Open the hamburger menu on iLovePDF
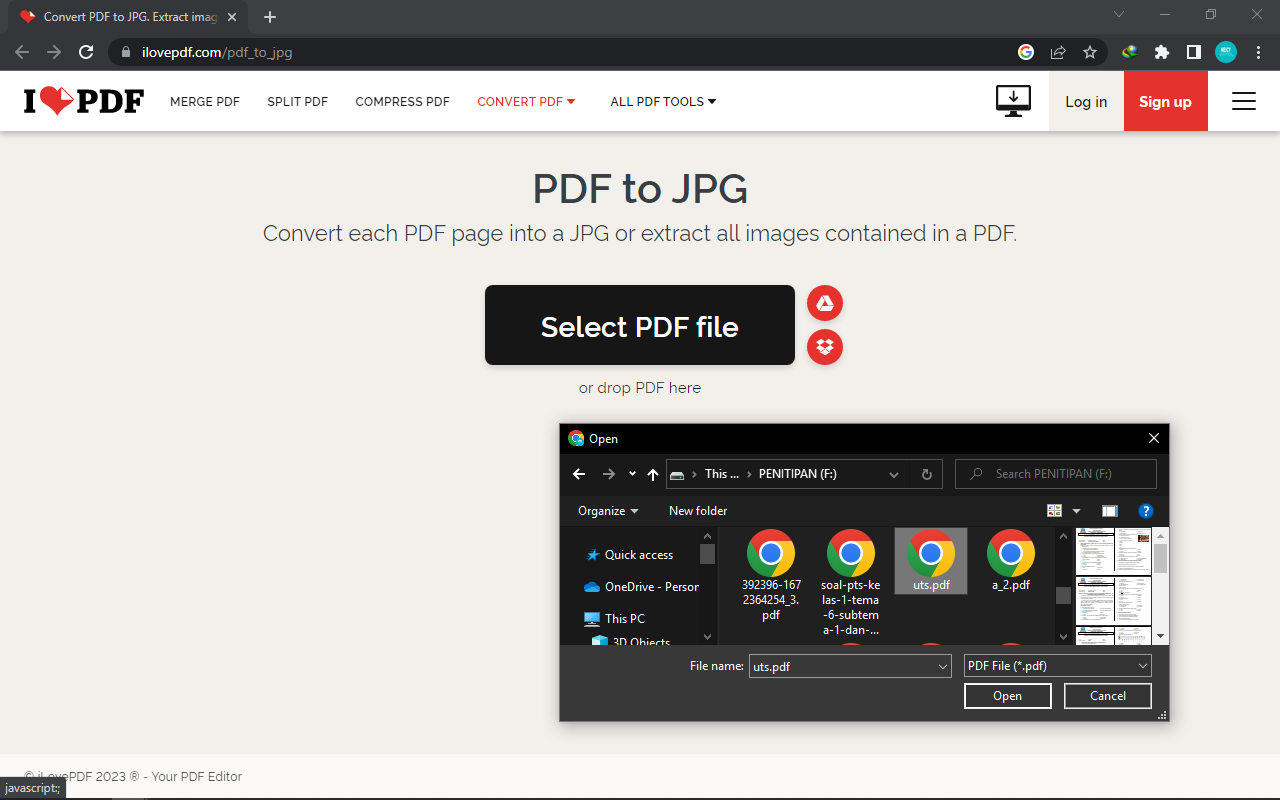1280x800 pixels. (1243, 101)
